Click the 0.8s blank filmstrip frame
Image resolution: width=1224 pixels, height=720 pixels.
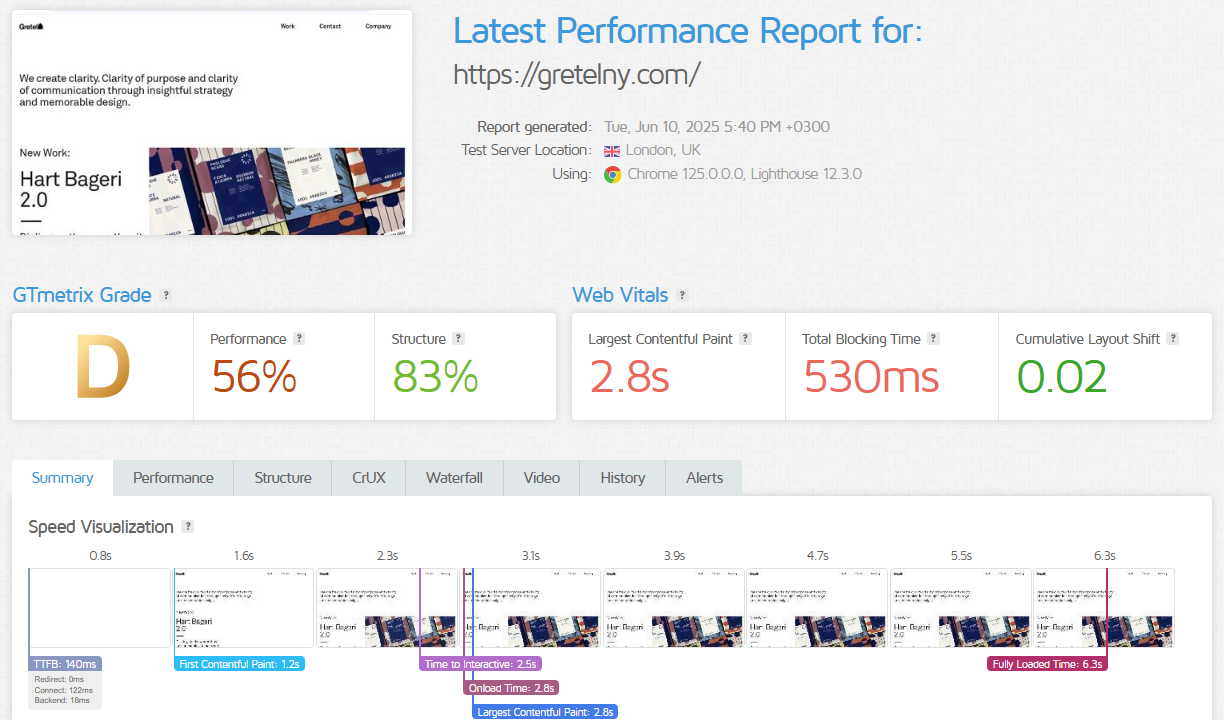click(x=100, y=608)
